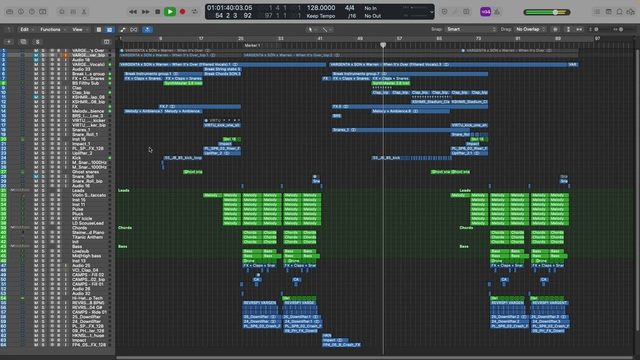Click the 4/4 time signature field
640x360 pixels.
click(349, 8)
